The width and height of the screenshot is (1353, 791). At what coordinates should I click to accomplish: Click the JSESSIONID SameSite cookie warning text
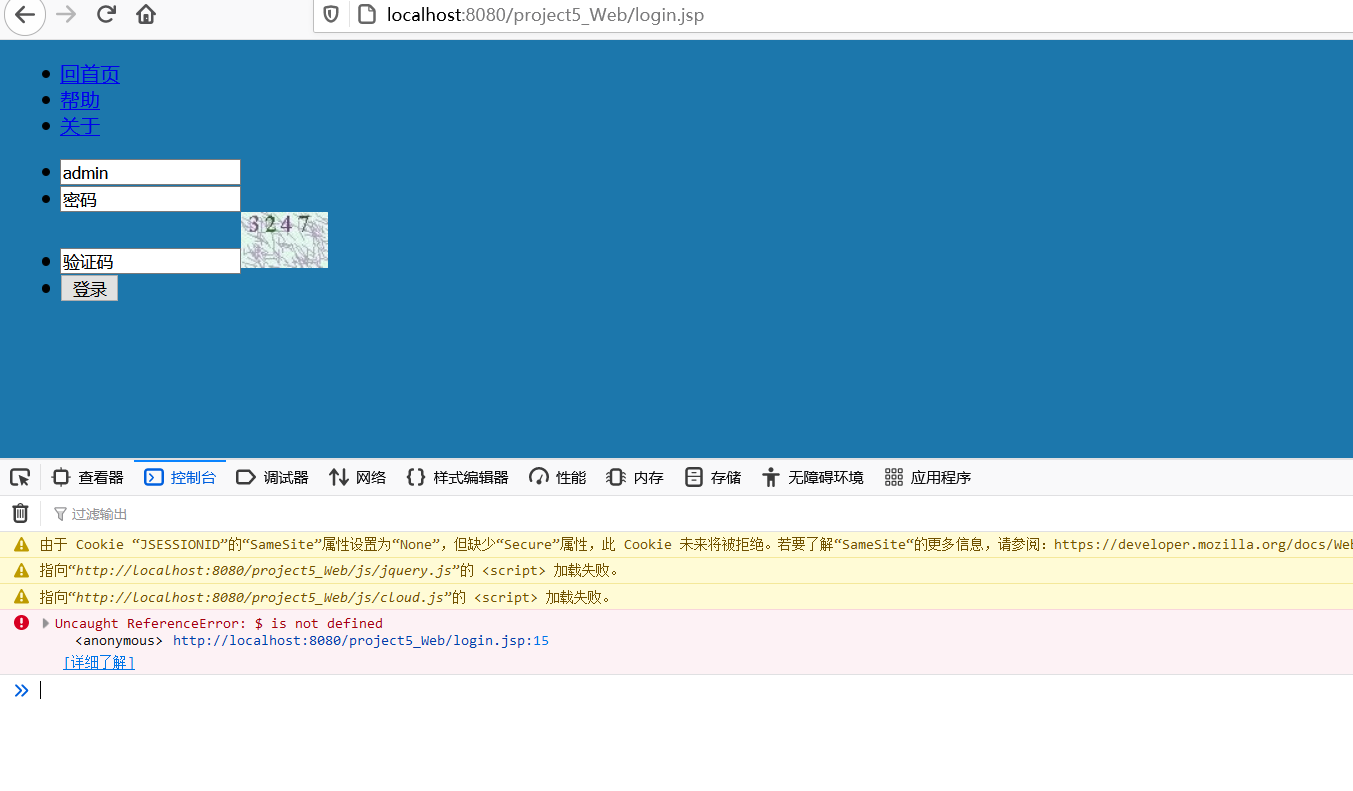click(696, 545)
